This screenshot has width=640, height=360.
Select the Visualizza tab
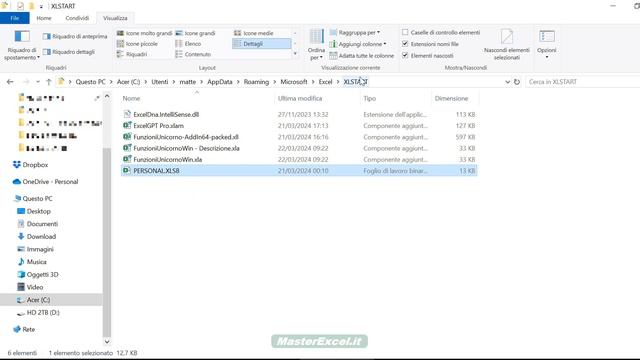tap(115, 18)
